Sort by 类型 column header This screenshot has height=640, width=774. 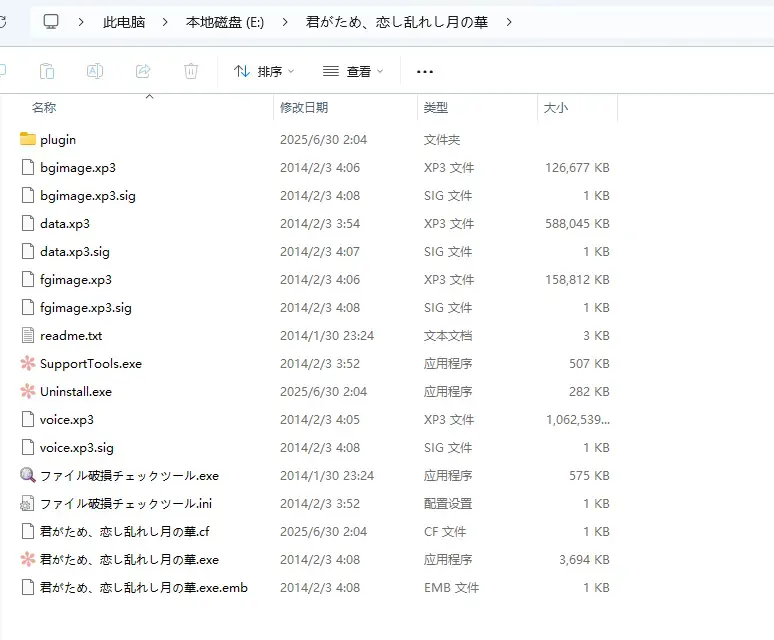[436, 108]
